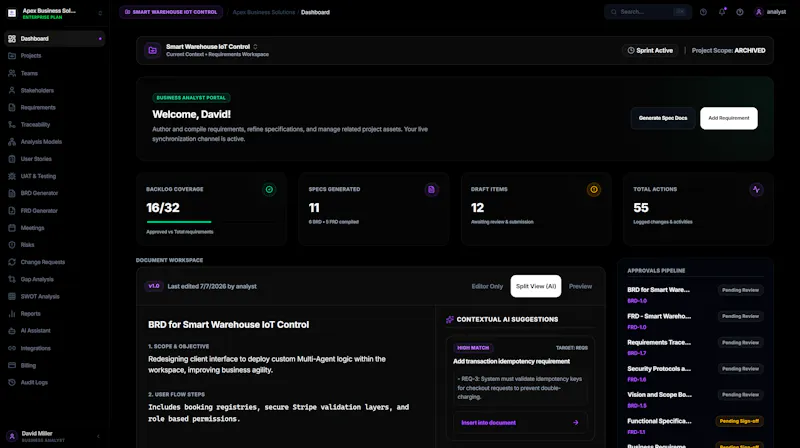Click the BRD for Smart Warehouse IoT Control title
Image resolution: width=800 pixels, height=448 pixels.
pos(229,325)
